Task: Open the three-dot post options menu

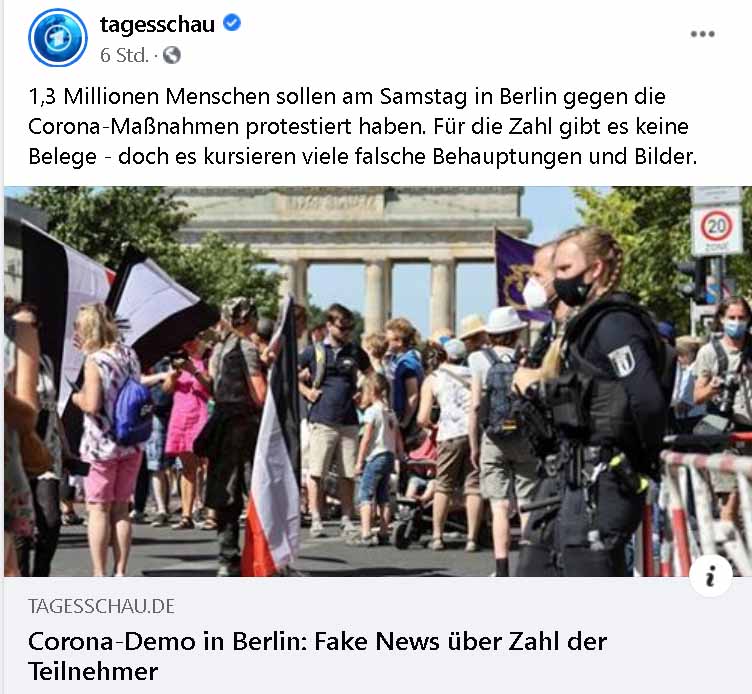Action: [x=703, y=34]
